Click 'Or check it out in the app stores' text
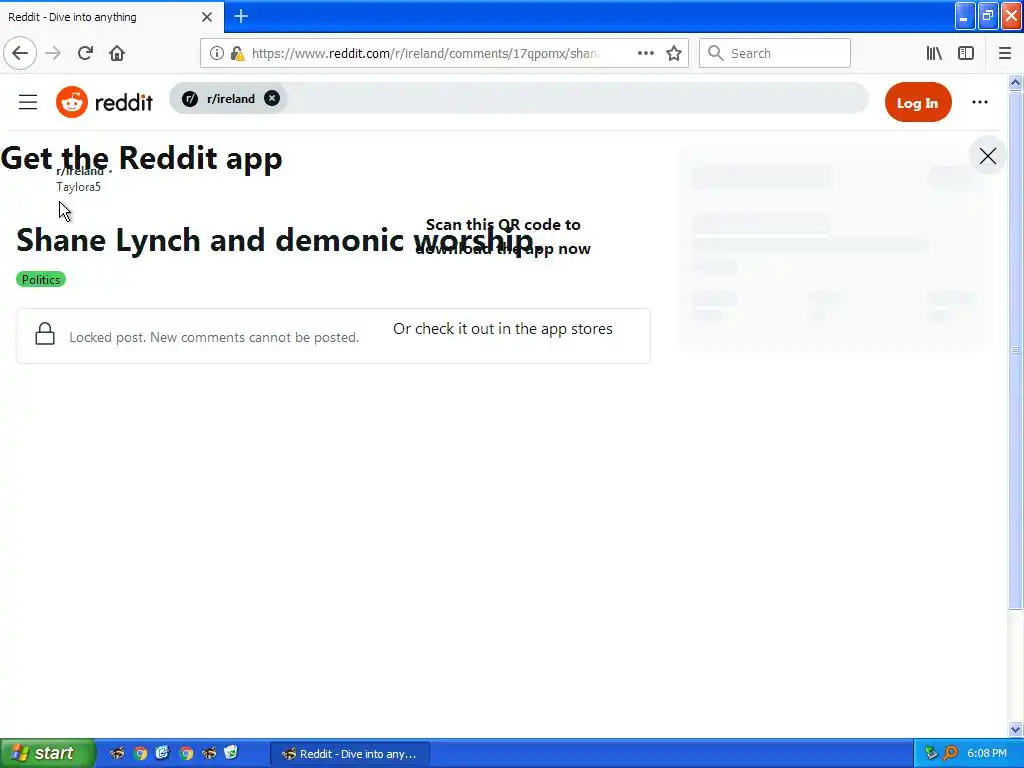The height and width of the screenshot is (768, 1024). coord(503,329)
